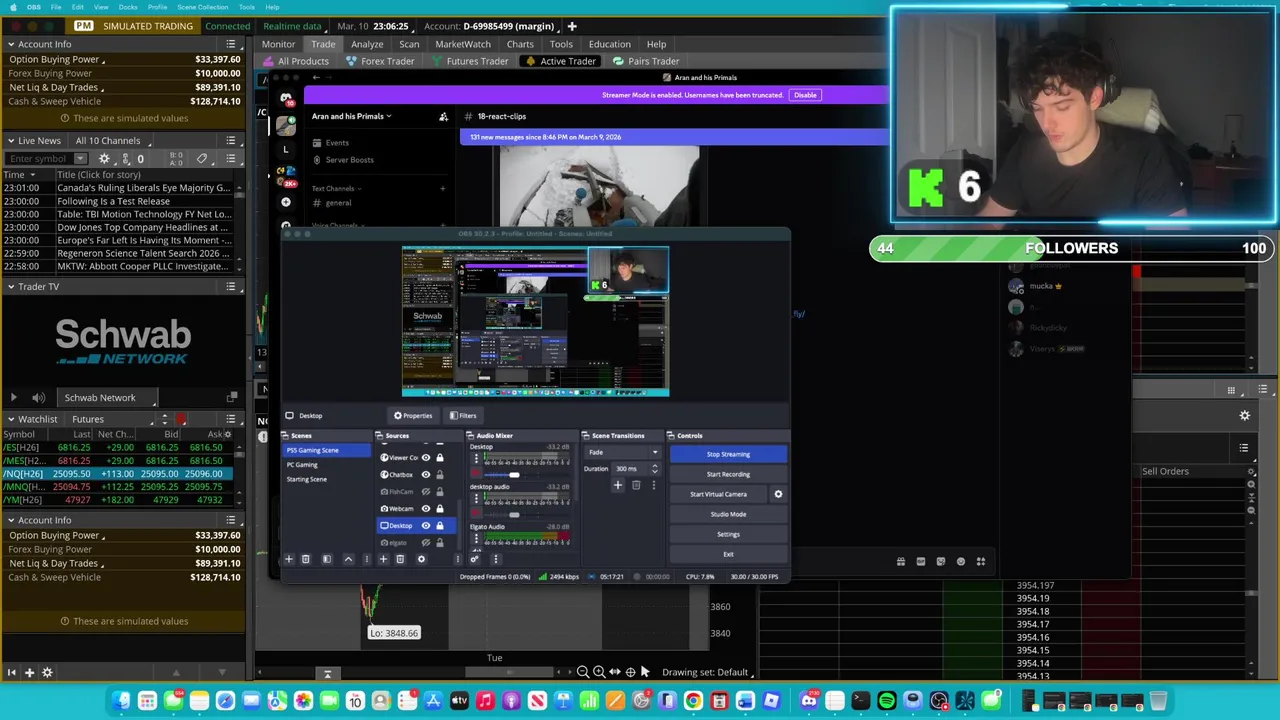This screenshot has height=720, width=1280.
Task: Collapse the Trader TV gadget
Action: (x=10, y=287)
